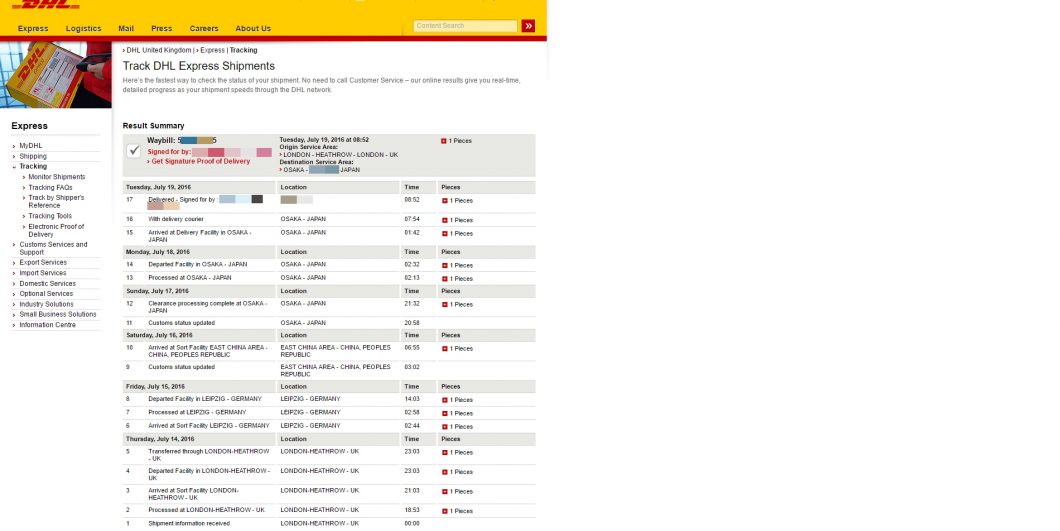Open the Press menu item
The image size is (1060, 531).
pyautogui.click(x=162, y=28)
